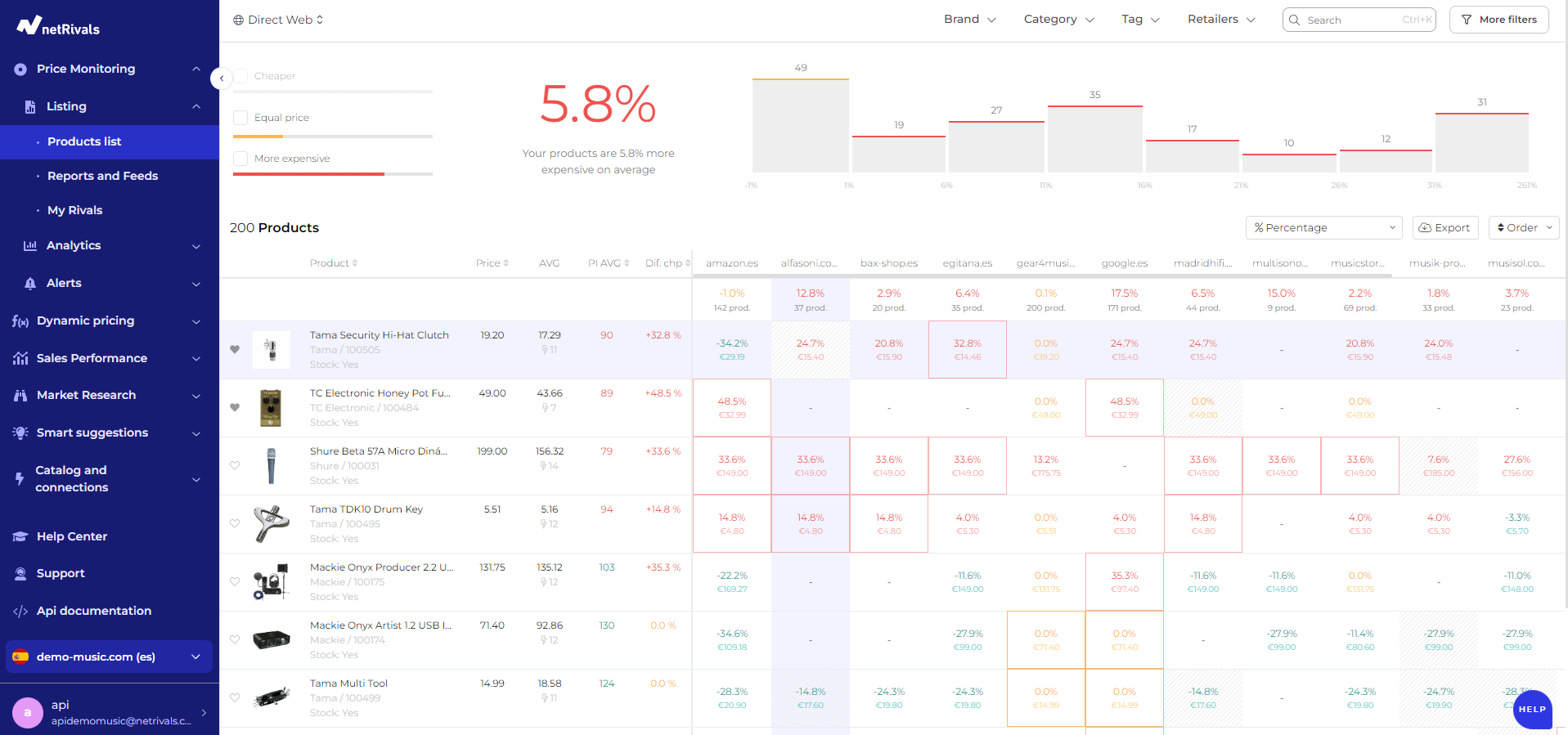Click the Market Research binoculars icon
Viewport: 1568px width, 735px height.
20,396
